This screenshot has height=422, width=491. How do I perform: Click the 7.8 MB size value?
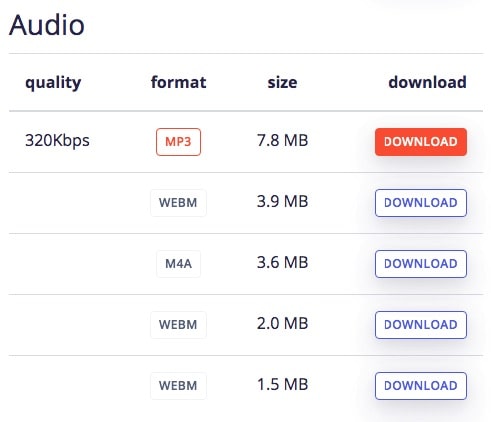pos(282,140)
